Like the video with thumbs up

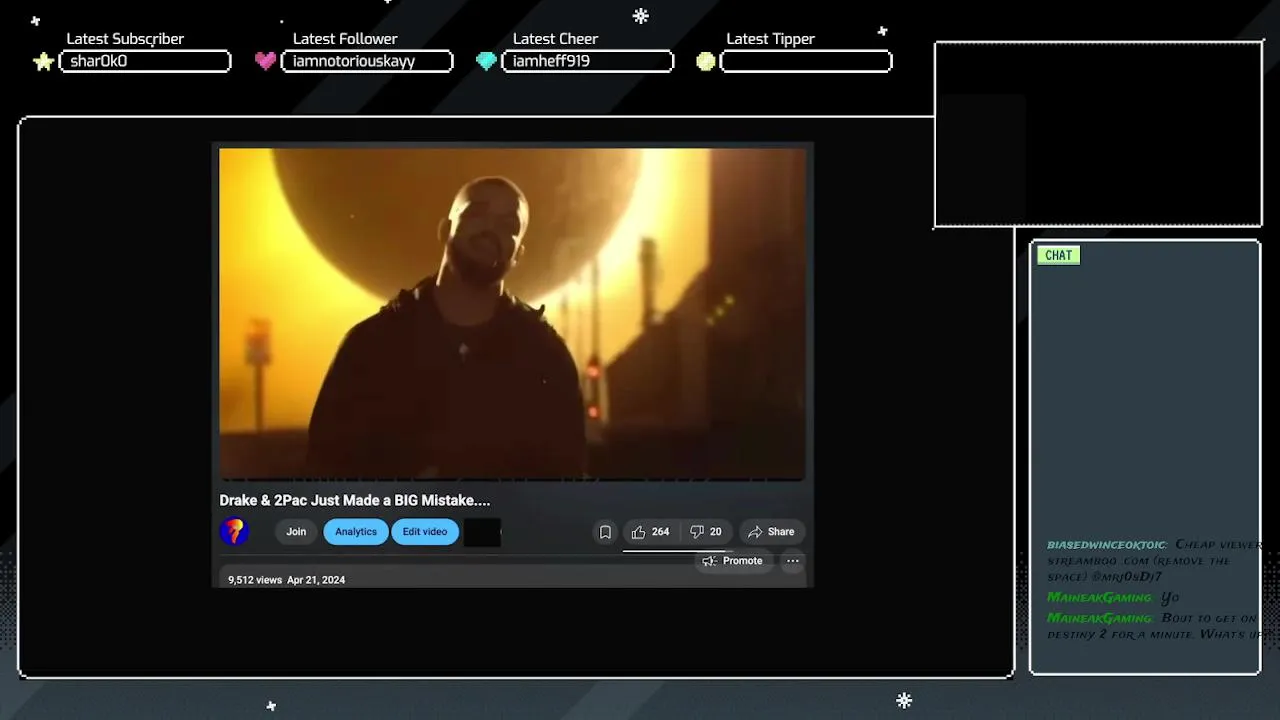coord(638,532)
